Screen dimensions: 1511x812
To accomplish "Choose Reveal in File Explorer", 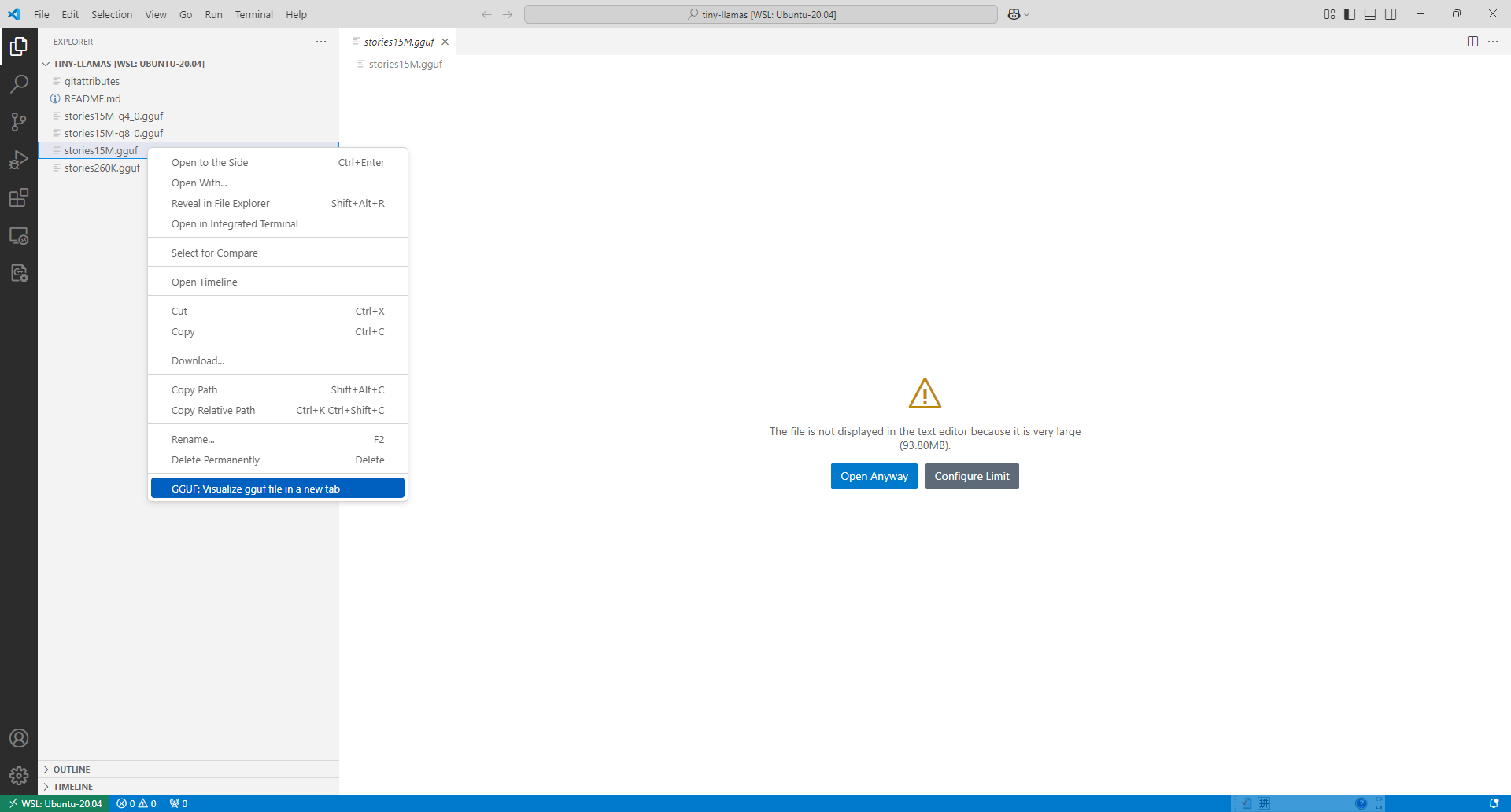I will click(278, 204).
